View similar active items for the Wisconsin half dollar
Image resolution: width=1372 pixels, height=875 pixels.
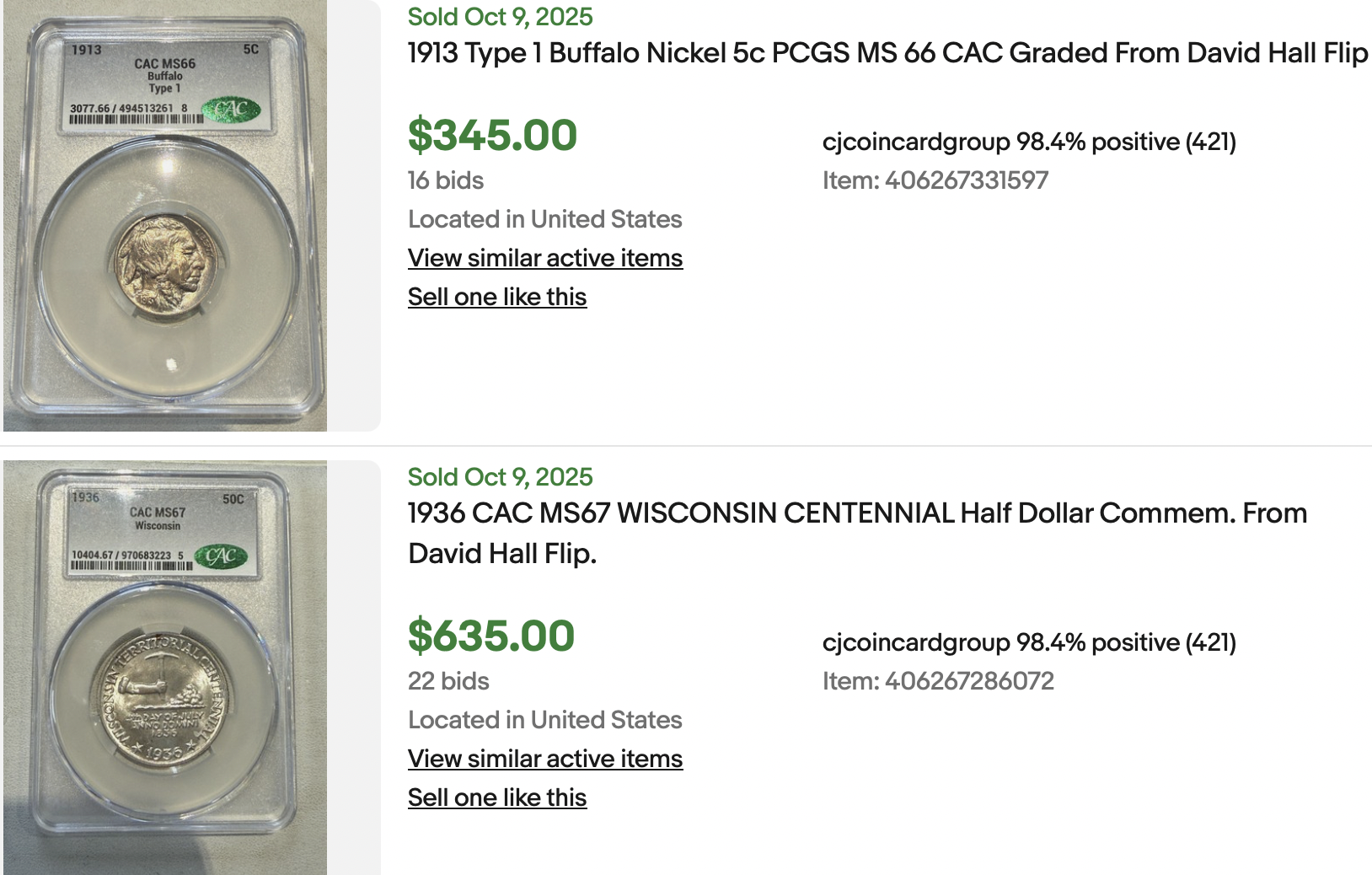[545, 759]
